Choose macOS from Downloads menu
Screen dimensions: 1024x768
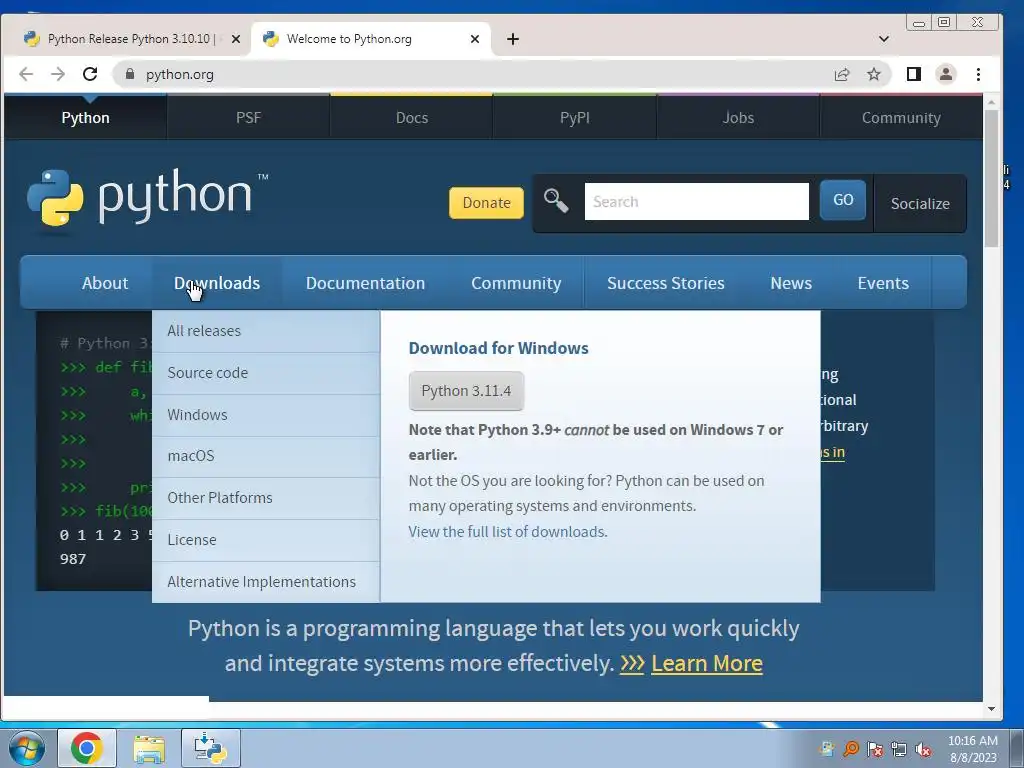(x=266, y=456)
